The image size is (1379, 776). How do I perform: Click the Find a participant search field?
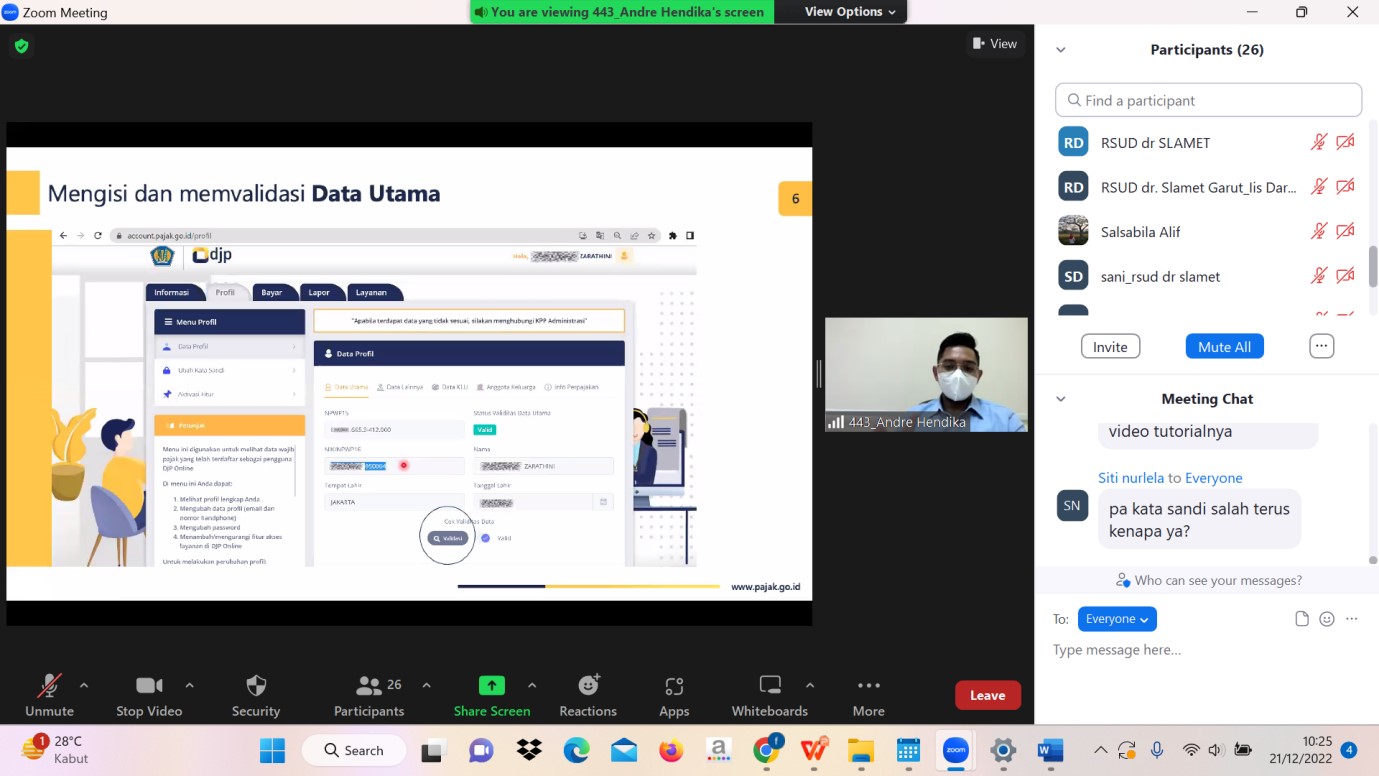point(1208,100)
